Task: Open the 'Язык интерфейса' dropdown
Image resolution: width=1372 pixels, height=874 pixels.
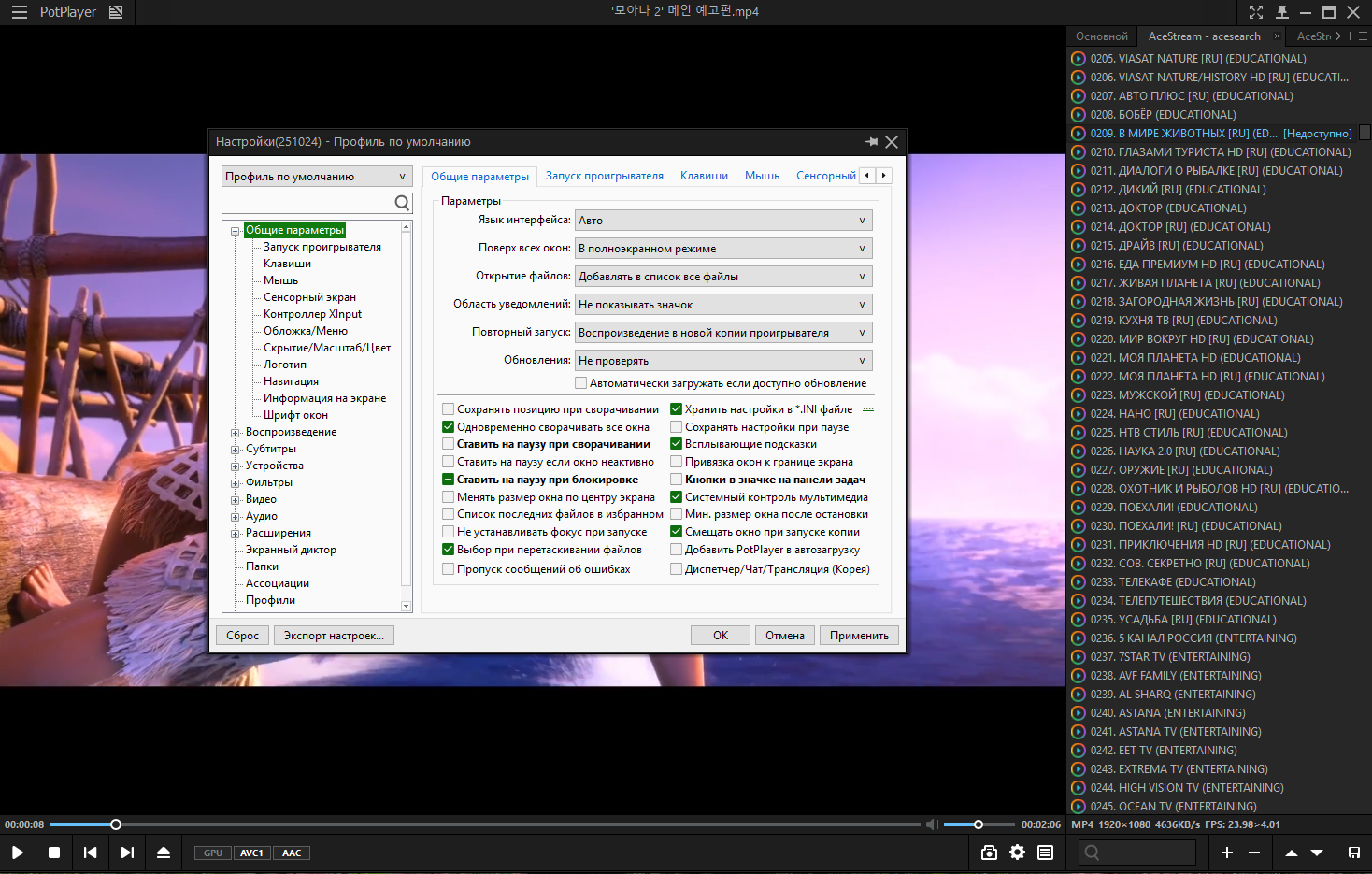Action: [722, 221]
